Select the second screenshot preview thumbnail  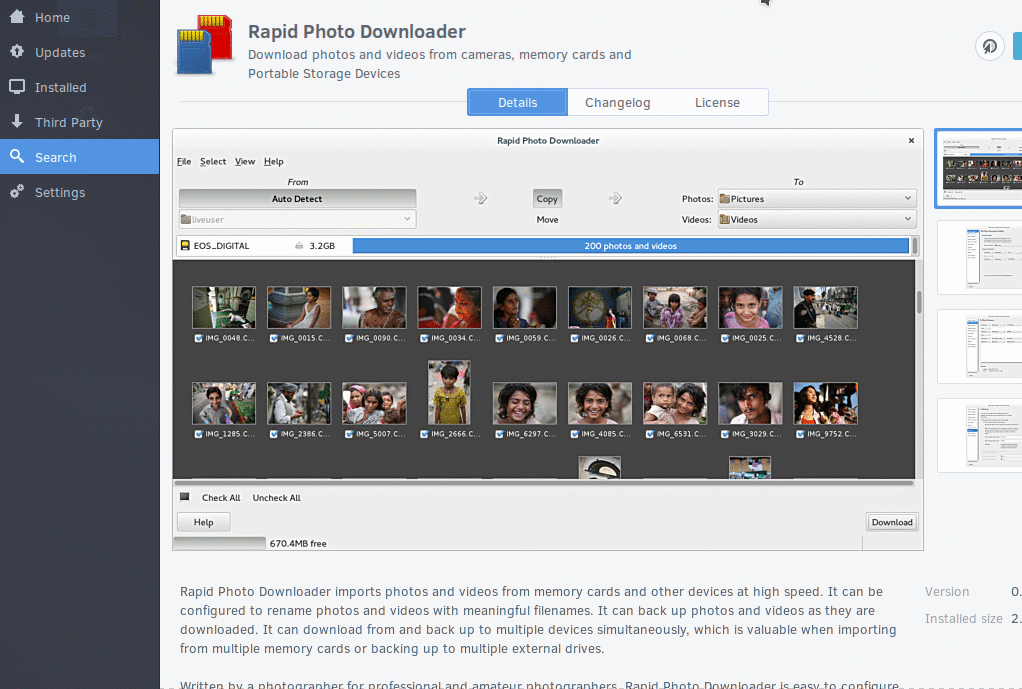click(x=980, y=257)
